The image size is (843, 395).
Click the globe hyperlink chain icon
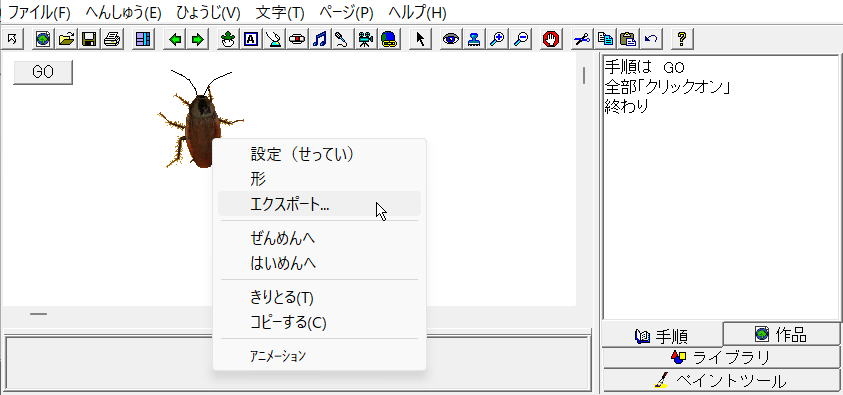pos(389,39)
